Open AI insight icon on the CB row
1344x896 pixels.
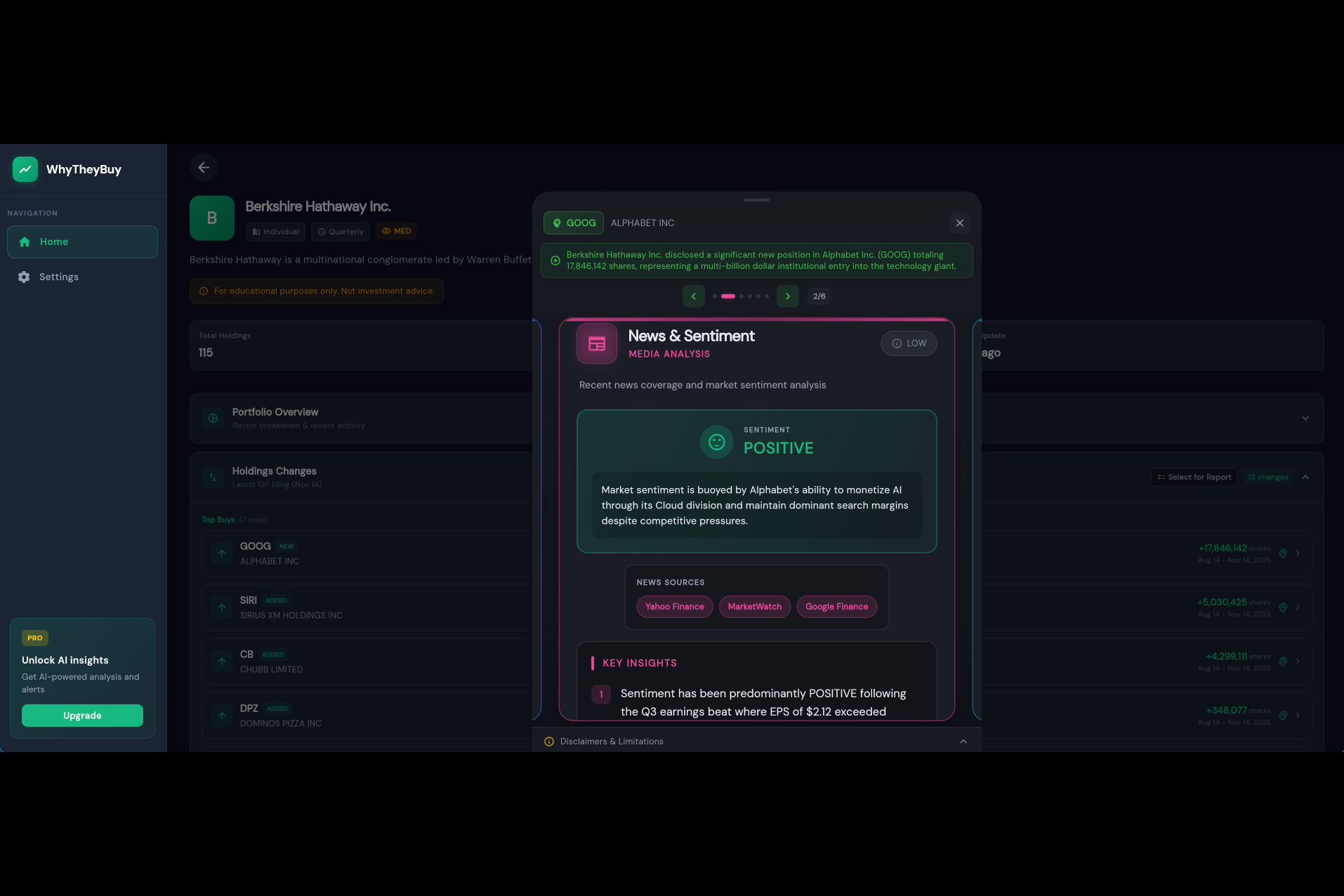(1283, 661)
